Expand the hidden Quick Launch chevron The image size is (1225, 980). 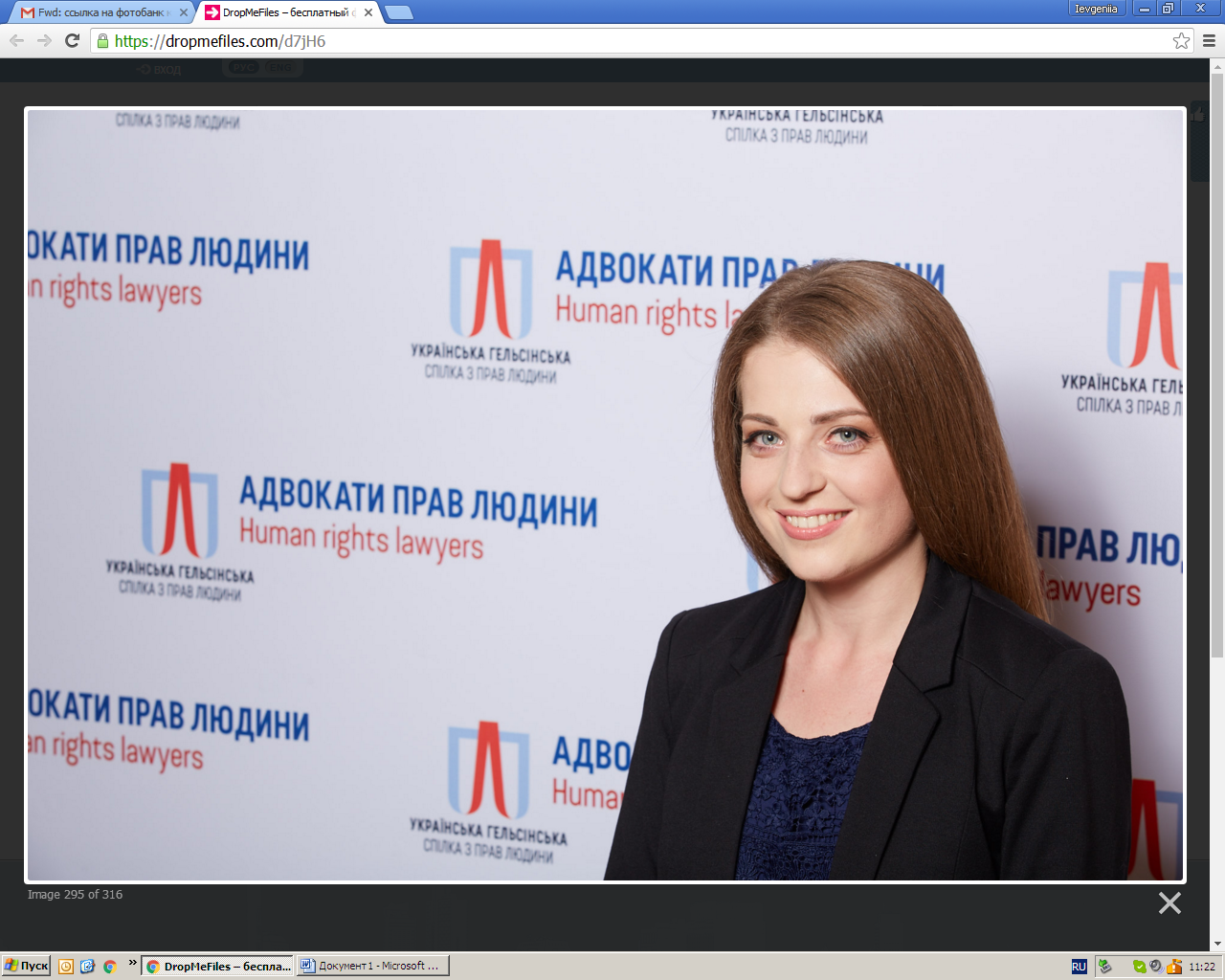(132, 963)
